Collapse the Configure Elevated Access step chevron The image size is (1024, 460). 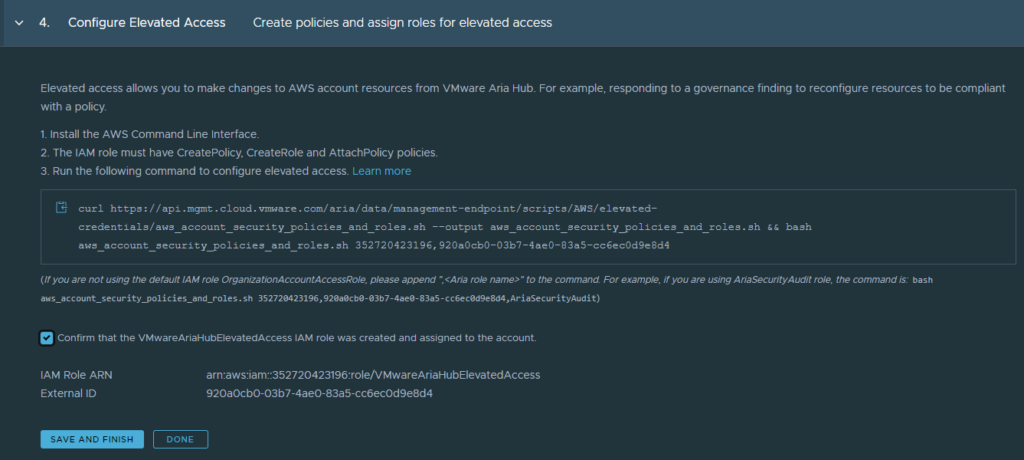(x=19, y=23)
